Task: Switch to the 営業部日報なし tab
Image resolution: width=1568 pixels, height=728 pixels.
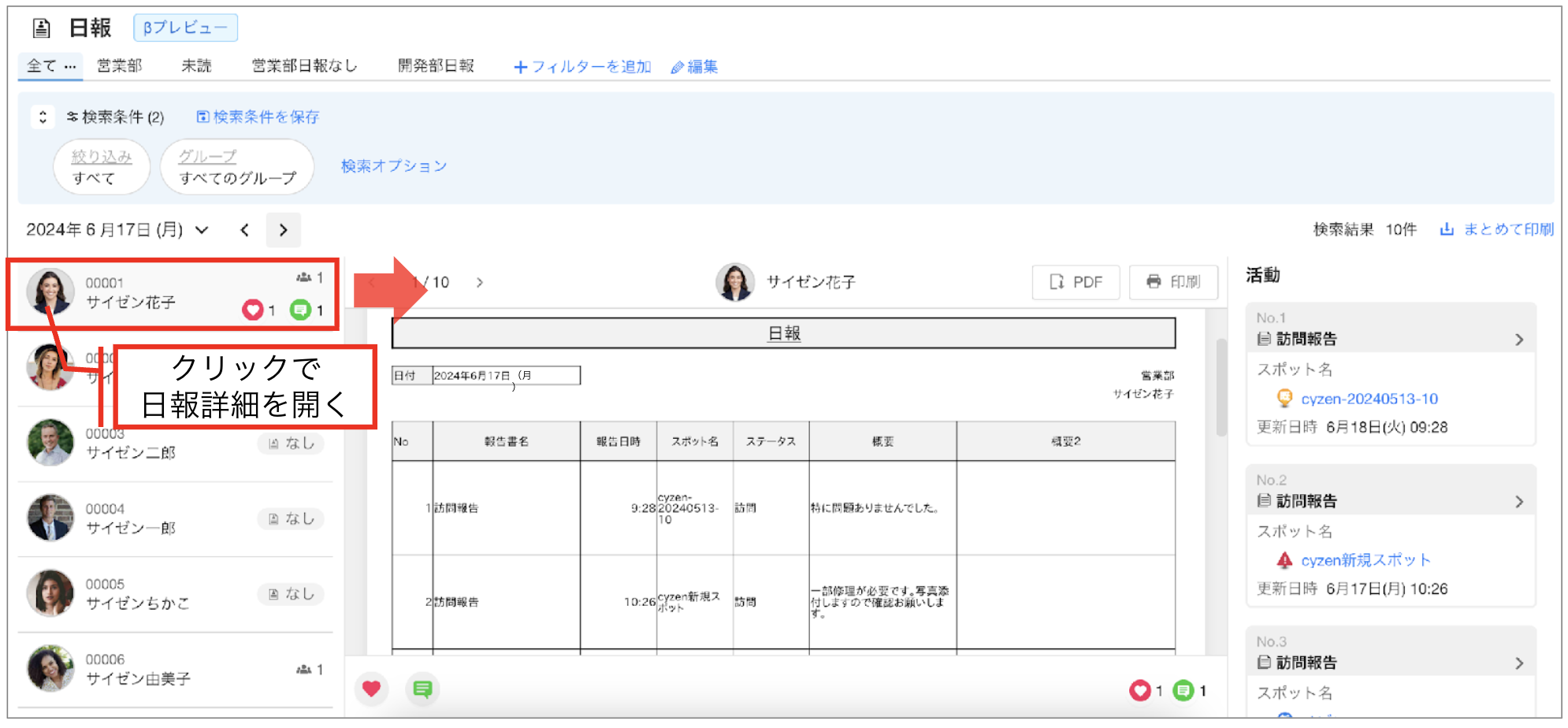Action: [x=304, y=66]
